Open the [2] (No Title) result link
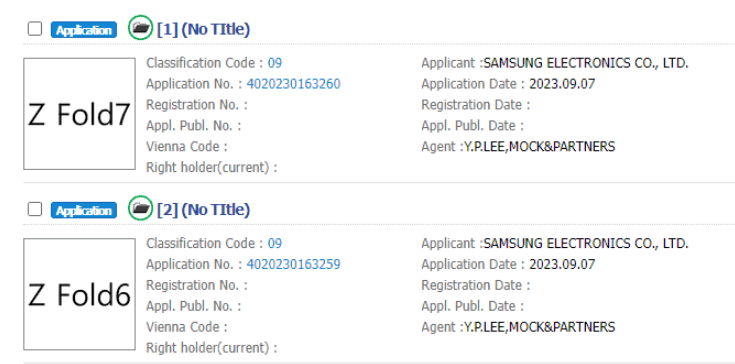 click(203, 209)
